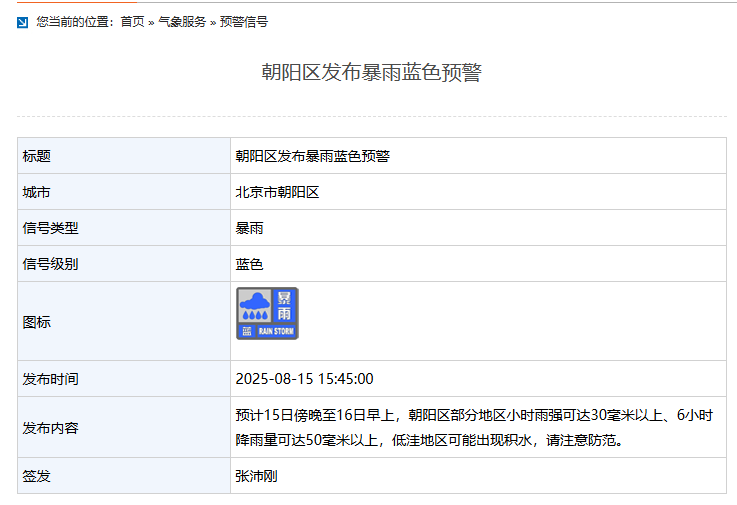Go to 首页 in the breadcrumb
The width and height of the screenshot is (737, 505).
pos(132,22)
